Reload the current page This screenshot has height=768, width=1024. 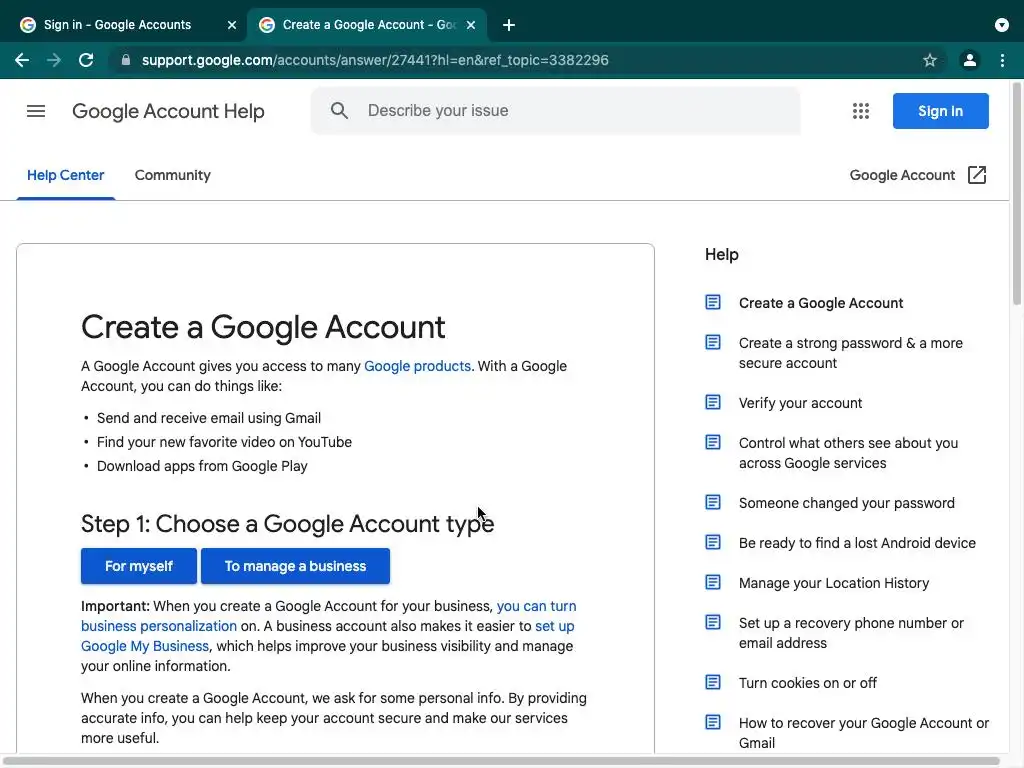86,60
